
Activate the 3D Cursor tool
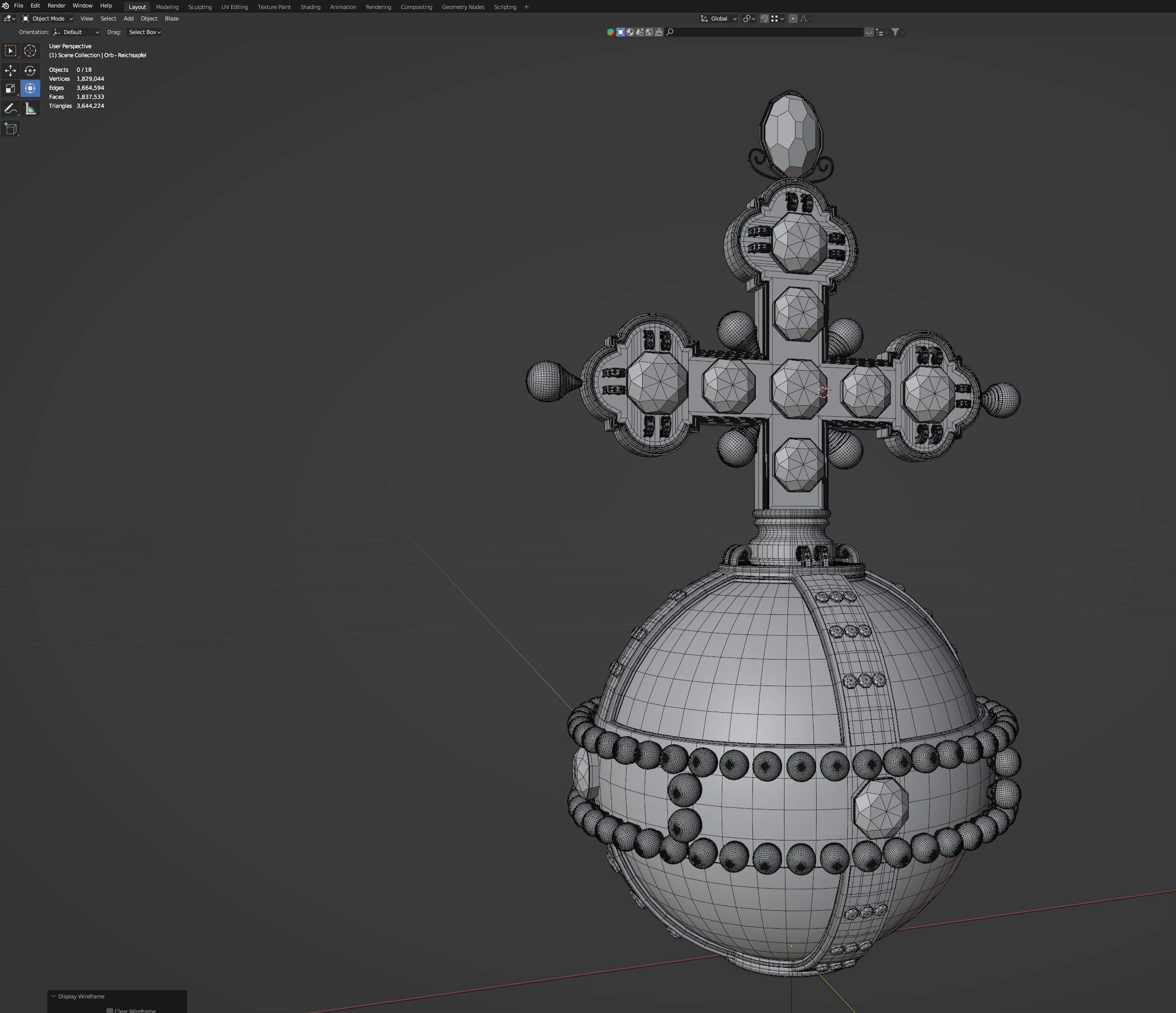click(30, 51)
